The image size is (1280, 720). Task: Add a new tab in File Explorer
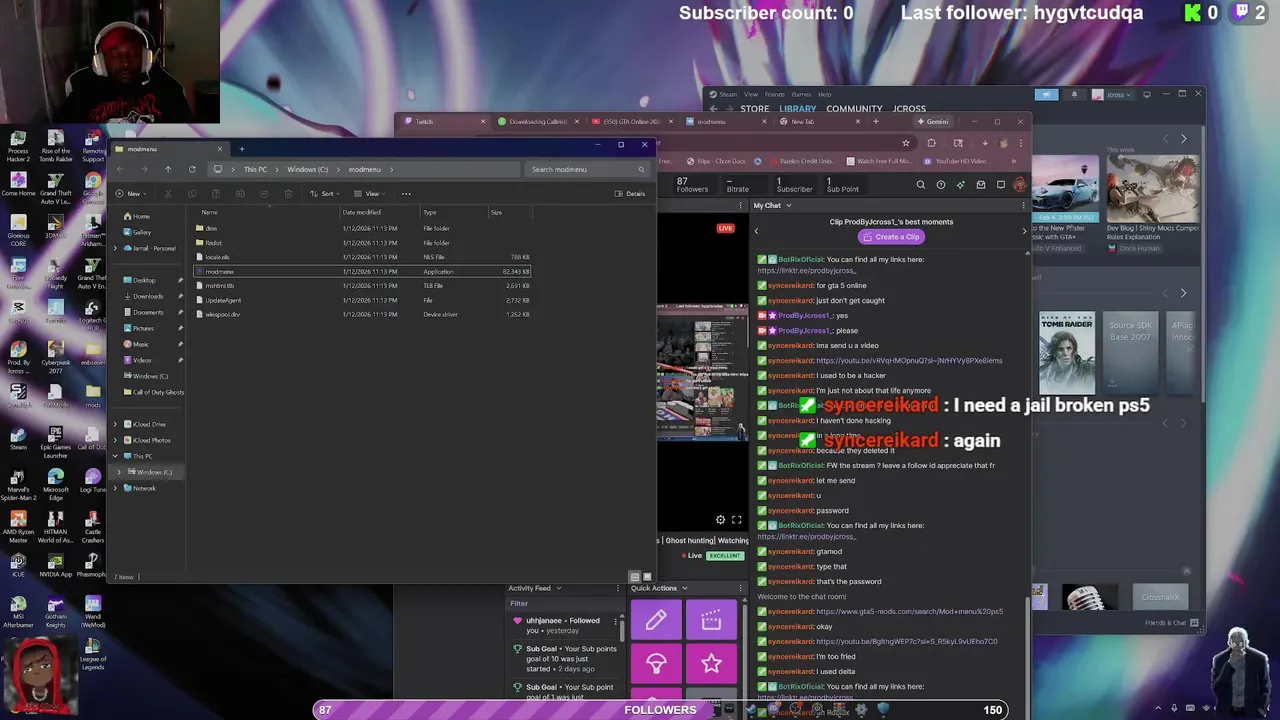coord(241,149)
